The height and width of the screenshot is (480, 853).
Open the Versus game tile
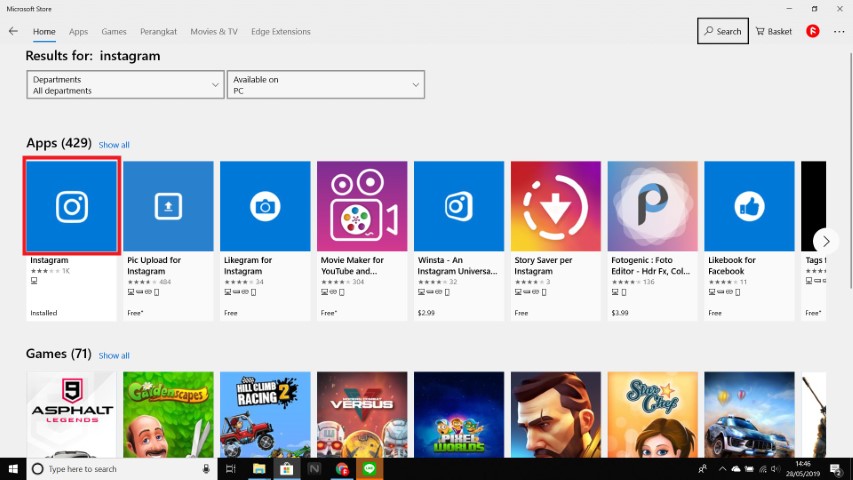click(x=362, y=414)
